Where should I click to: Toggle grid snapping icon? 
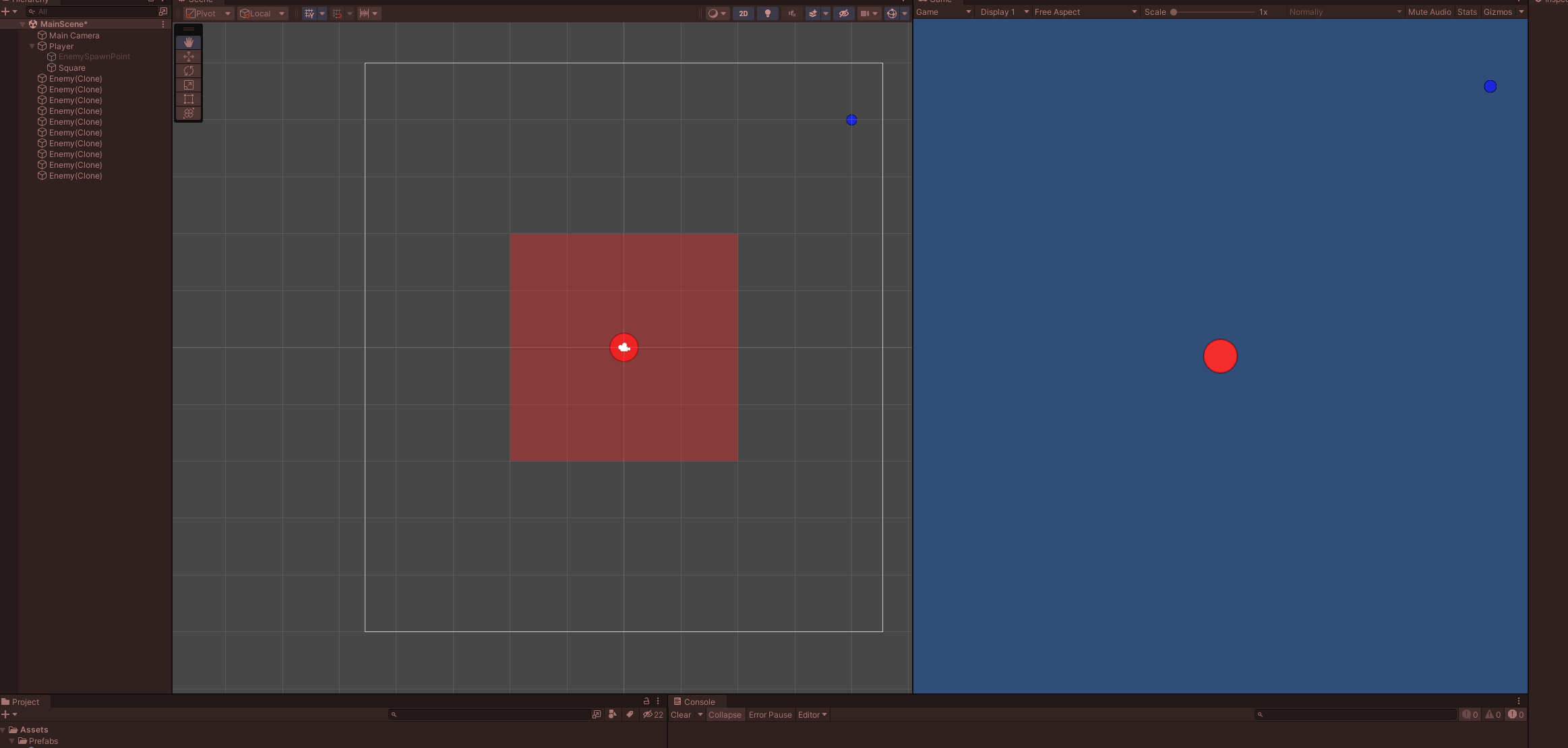338,13
